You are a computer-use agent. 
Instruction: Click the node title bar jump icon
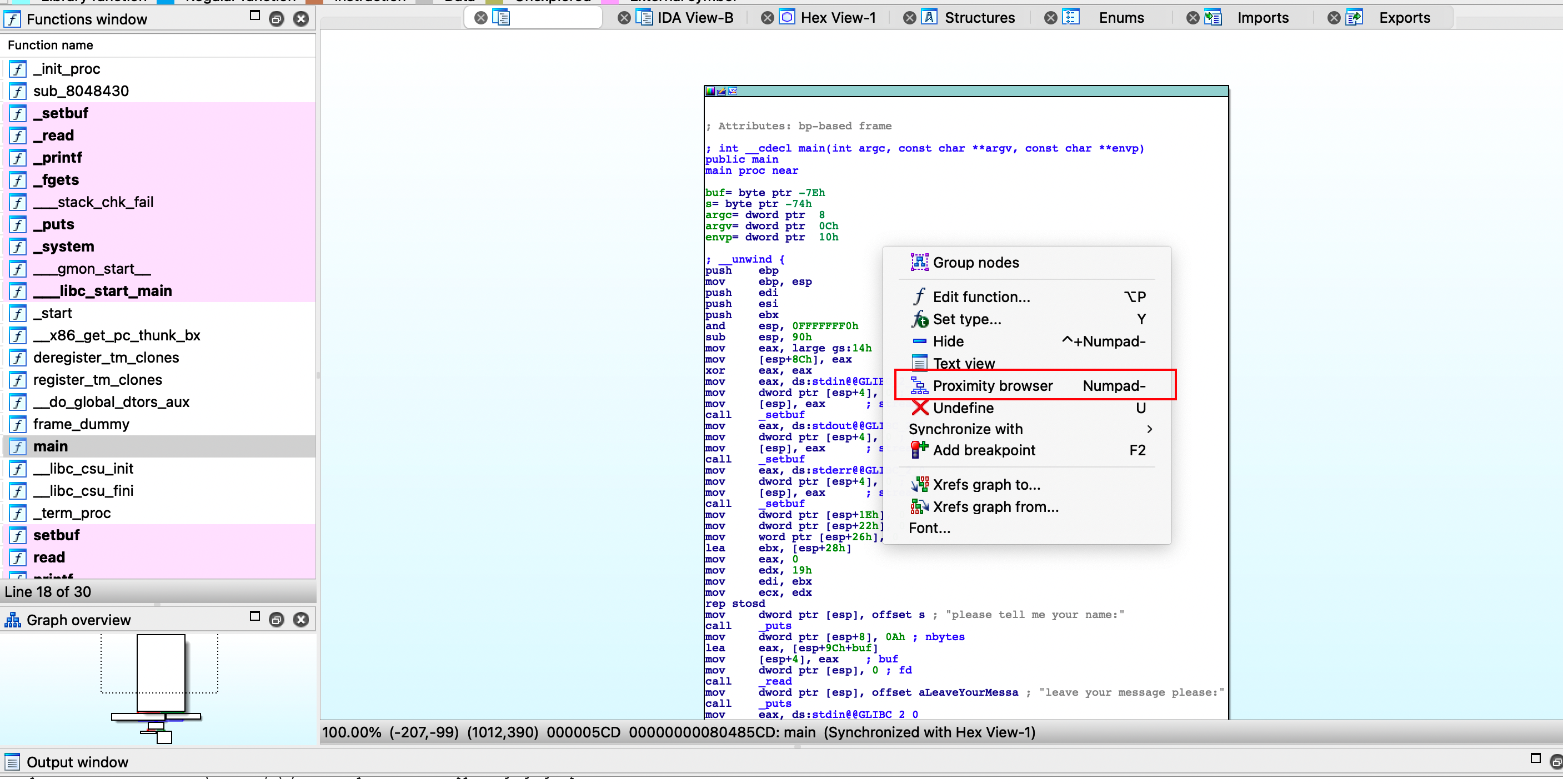pos(733,92)
